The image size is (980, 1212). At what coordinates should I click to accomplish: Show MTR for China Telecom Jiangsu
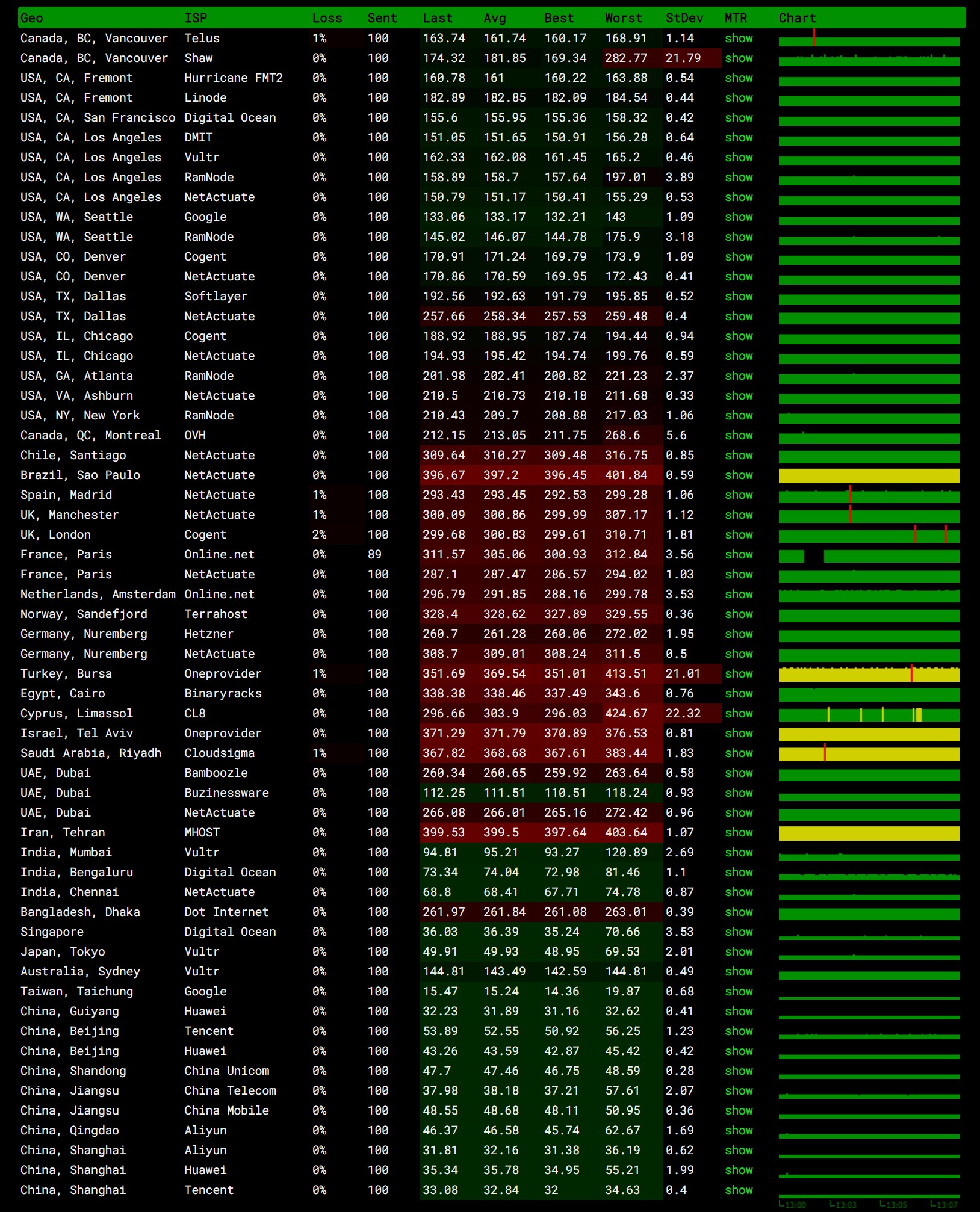[x=739, y=1090]
